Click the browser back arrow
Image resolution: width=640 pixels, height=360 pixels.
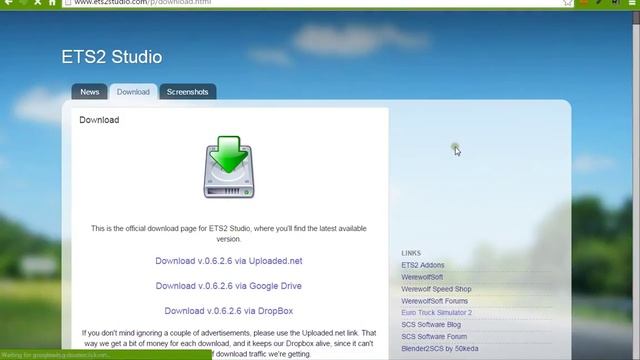tap(8, 2)
